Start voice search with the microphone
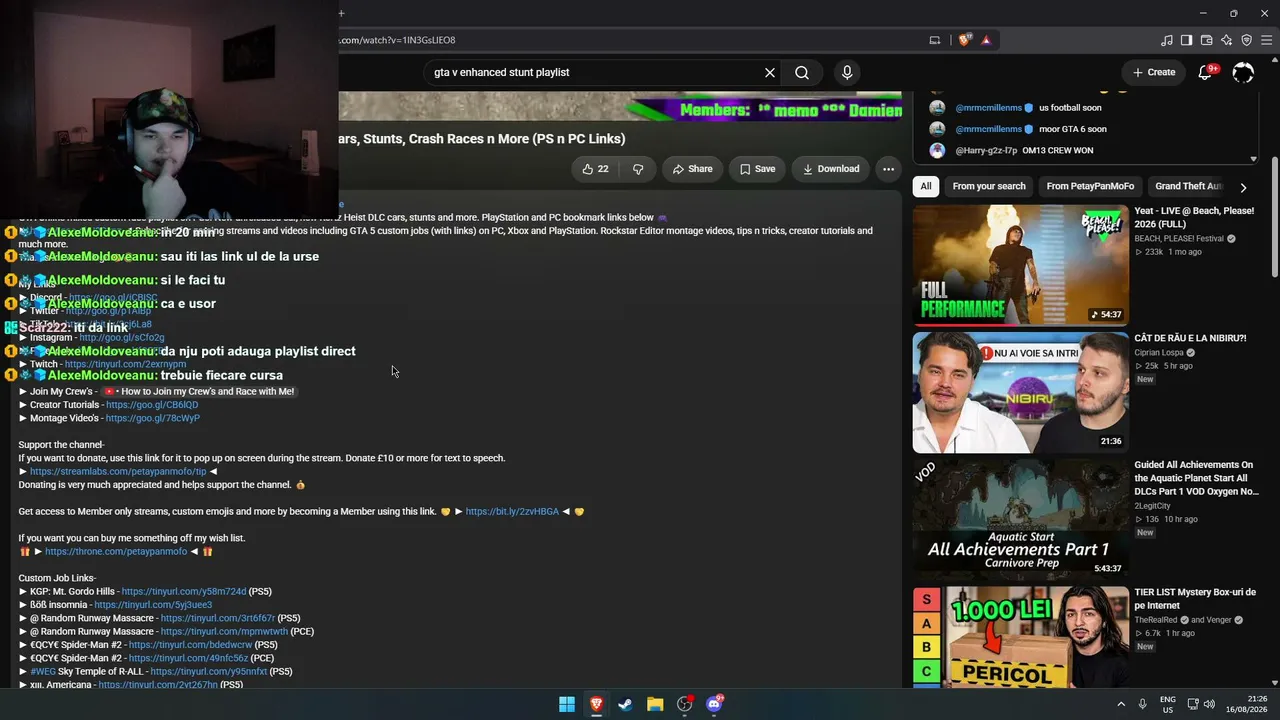Screen dimensions: 1280x720 click(847, 72)
